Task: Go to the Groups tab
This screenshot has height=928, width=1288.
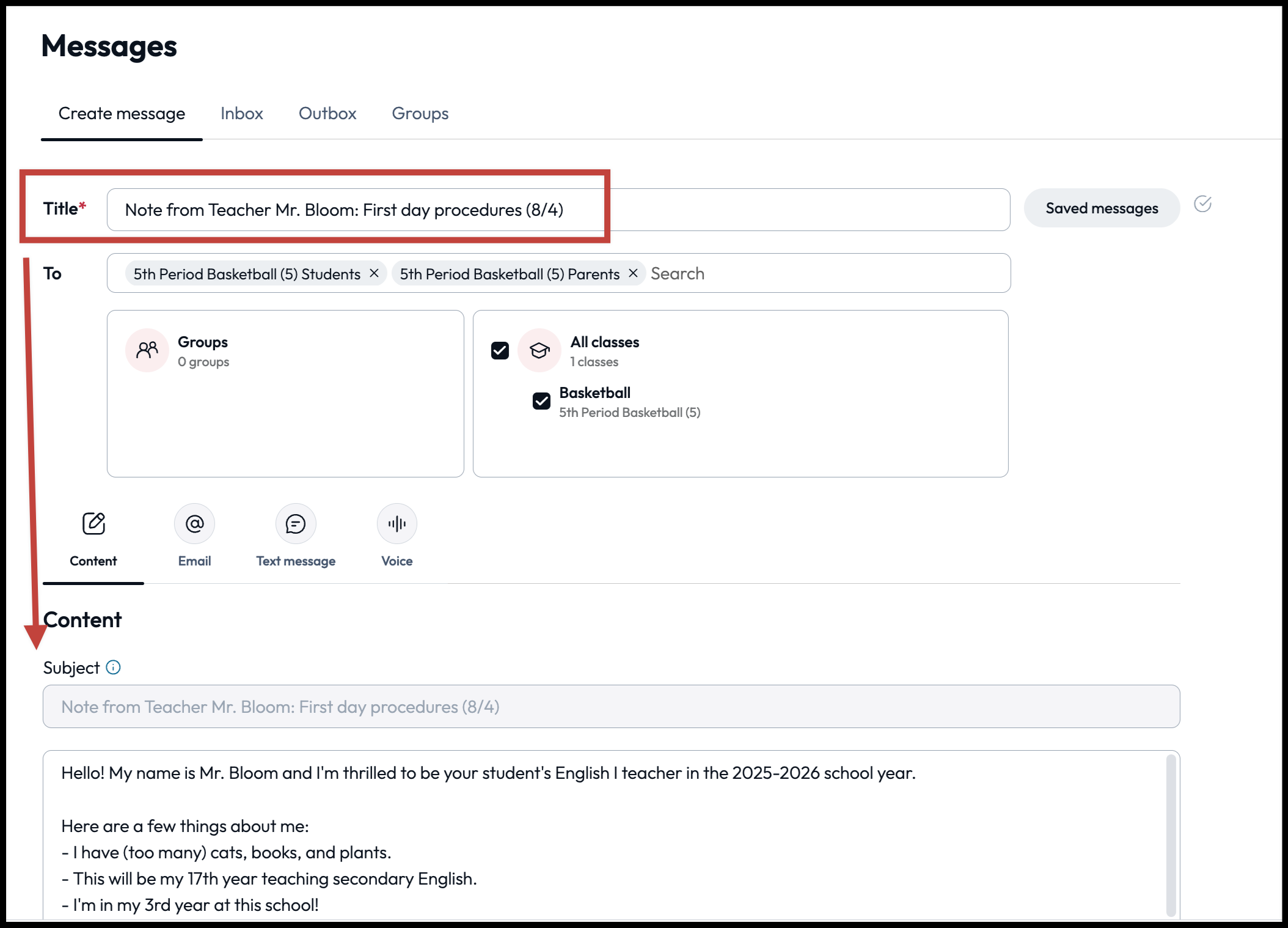Action: click(420, 114)
